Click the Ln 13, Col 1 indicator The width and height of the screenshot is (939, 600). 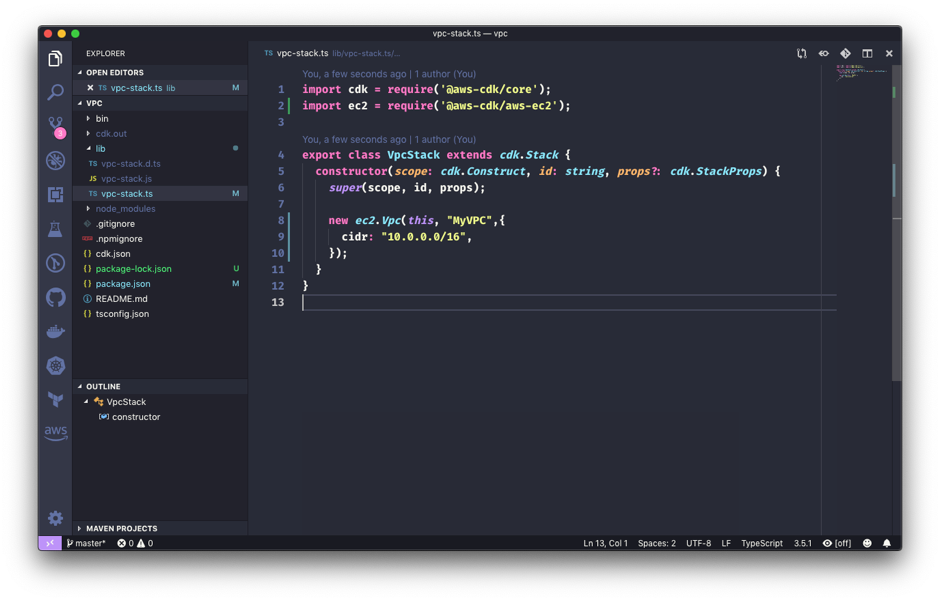tap(605, 543)
